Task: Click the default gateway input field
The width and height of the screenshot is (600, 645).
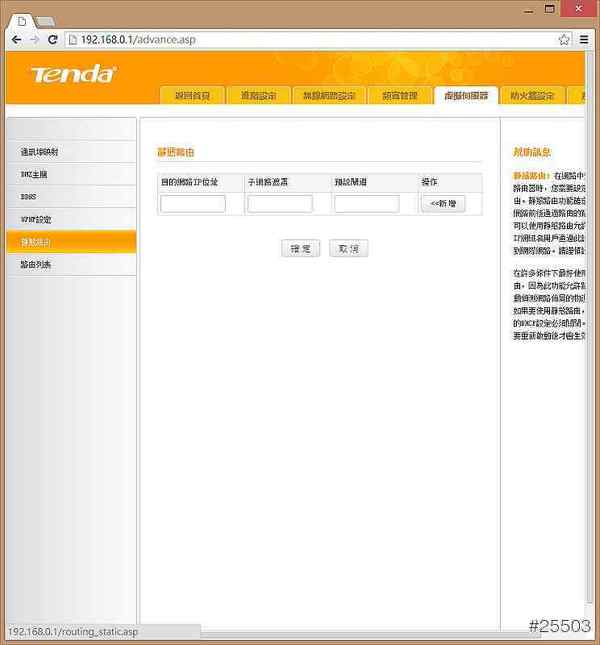Action: [367, 204]
